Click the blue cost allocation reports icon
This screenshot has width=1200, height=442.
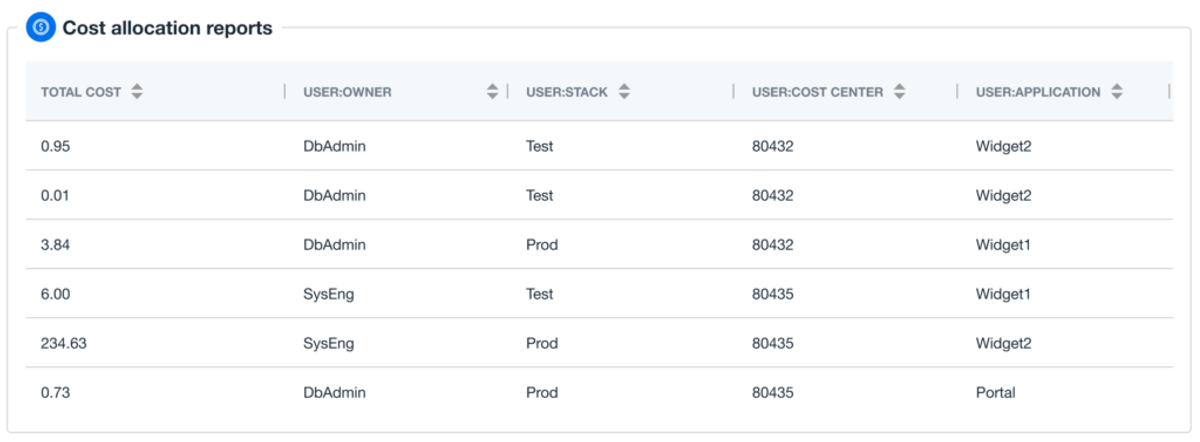tap(41, 28)
